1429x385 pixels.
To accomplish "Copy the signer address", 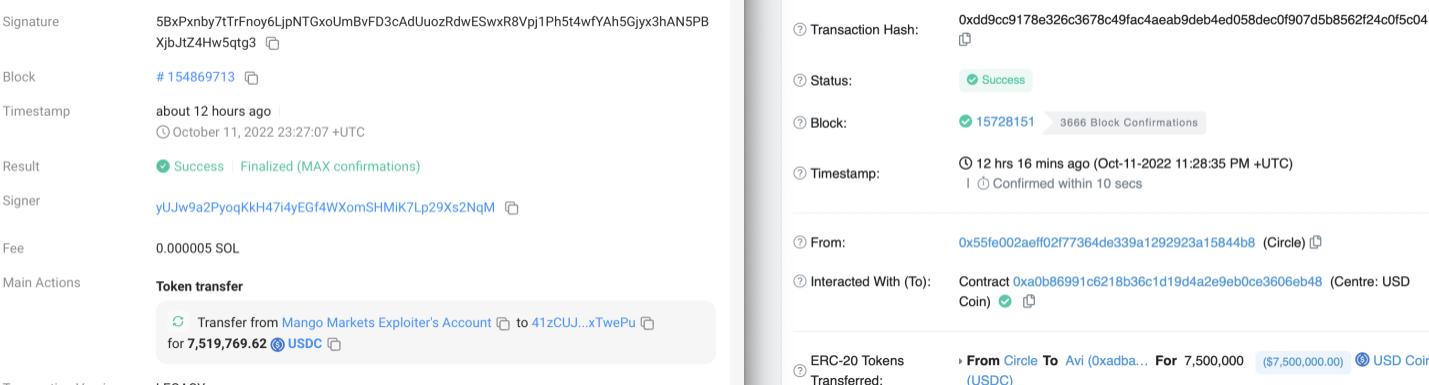I will [x=512, y=208].
